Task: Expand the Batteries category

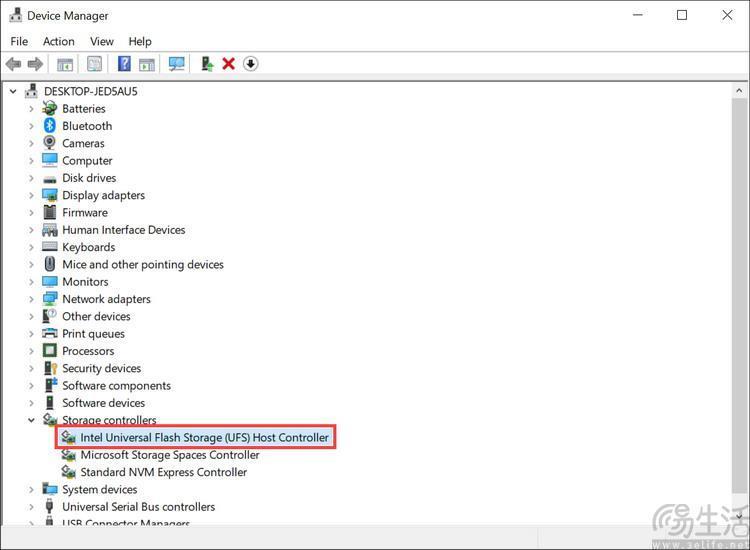Action: (31, 109)
